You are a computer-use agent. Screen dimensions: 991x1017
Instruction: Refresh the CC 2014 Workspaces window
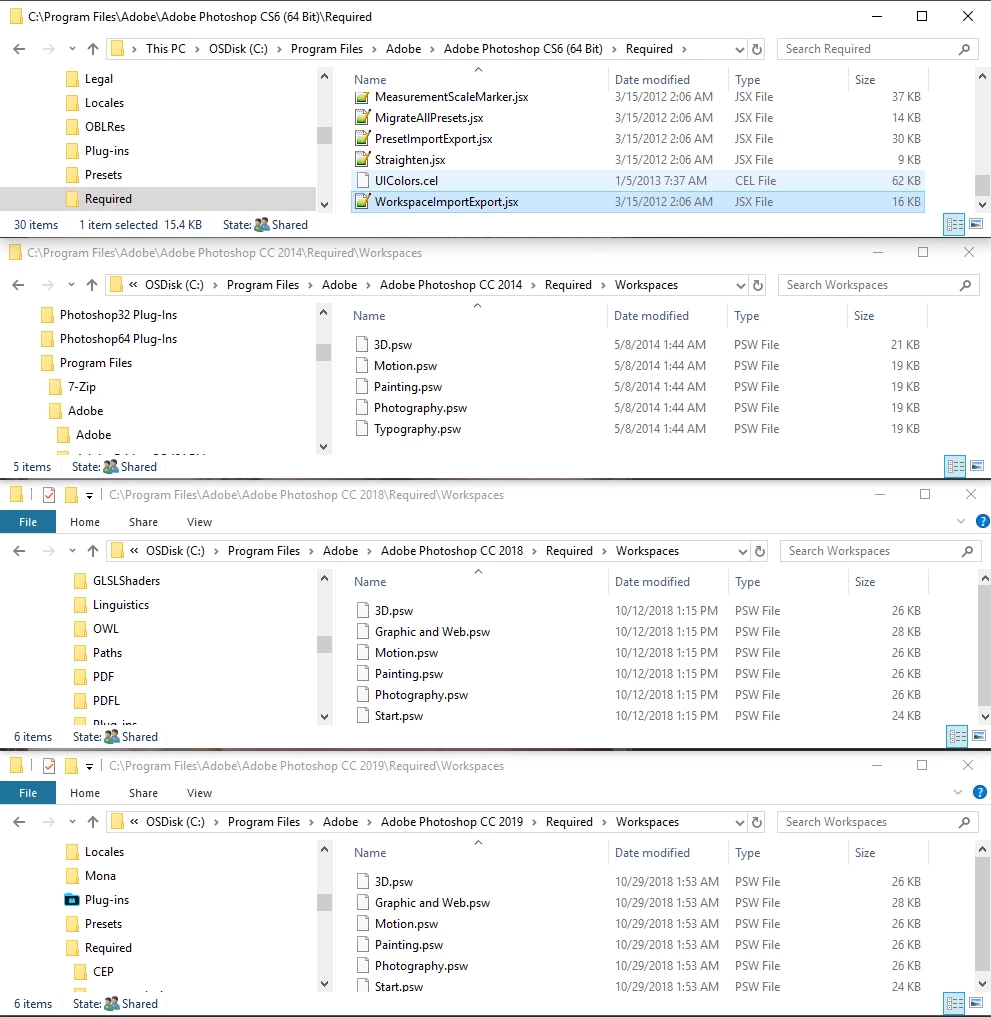click(758, 285)
